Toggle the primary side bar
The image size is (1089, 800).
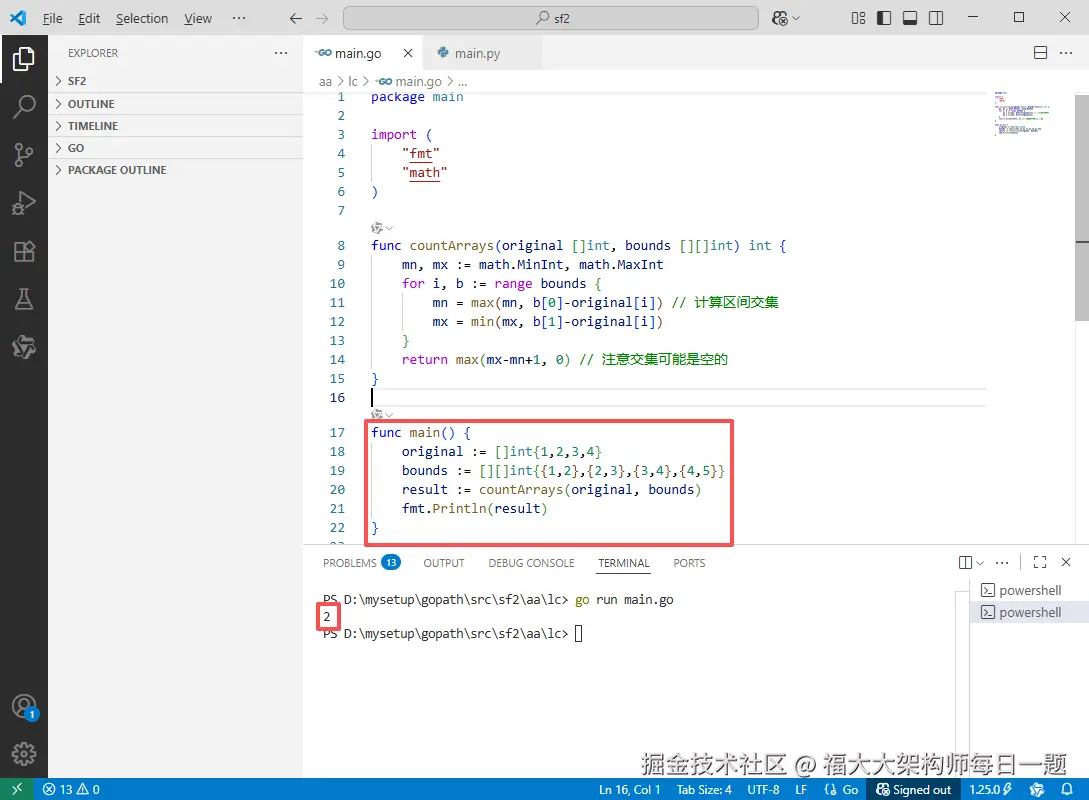pos(884,18)
